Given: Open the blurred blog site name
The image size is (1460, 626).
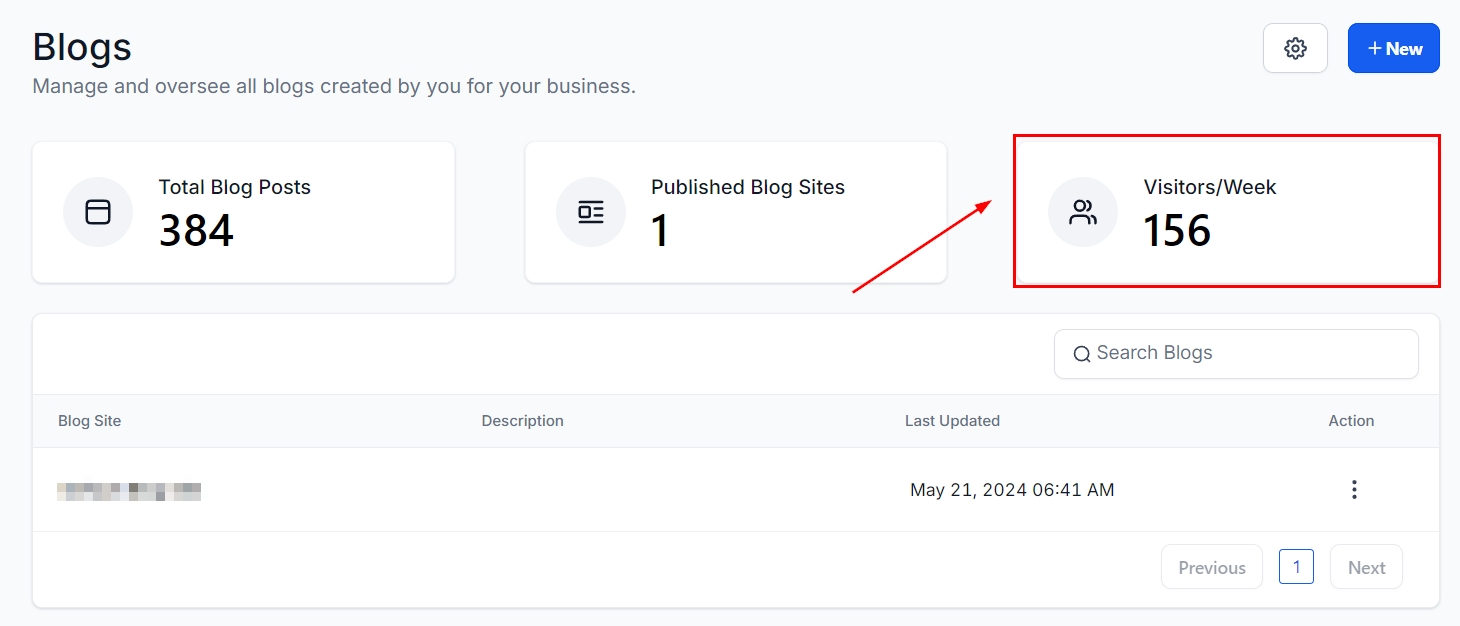Looking at the screenshot, I should (129, 490).
